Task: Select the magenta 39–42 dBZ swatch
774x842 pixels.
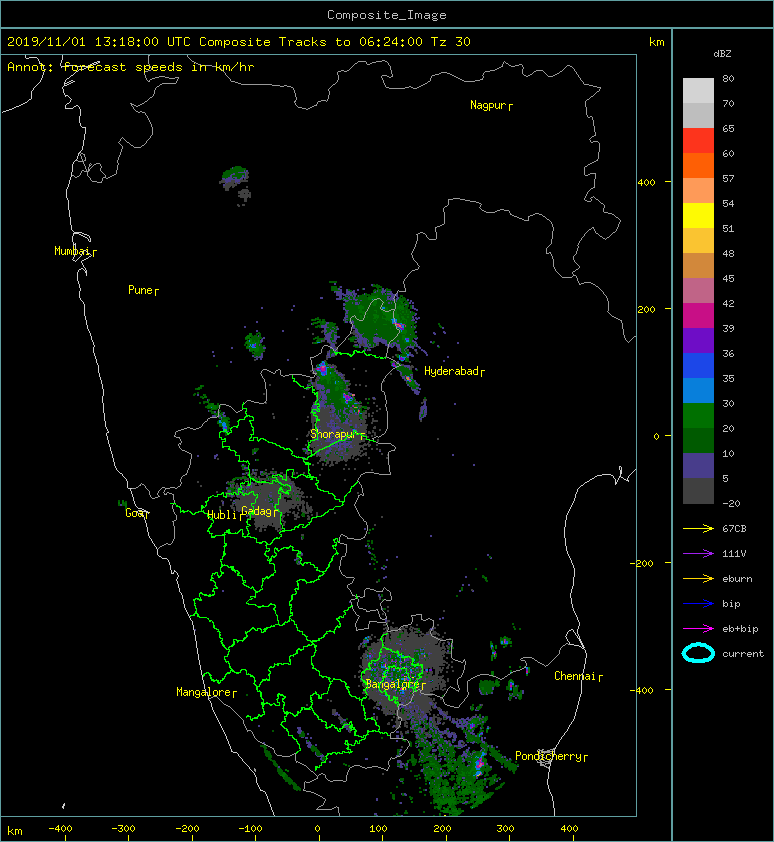Action: tap(698, 316)
